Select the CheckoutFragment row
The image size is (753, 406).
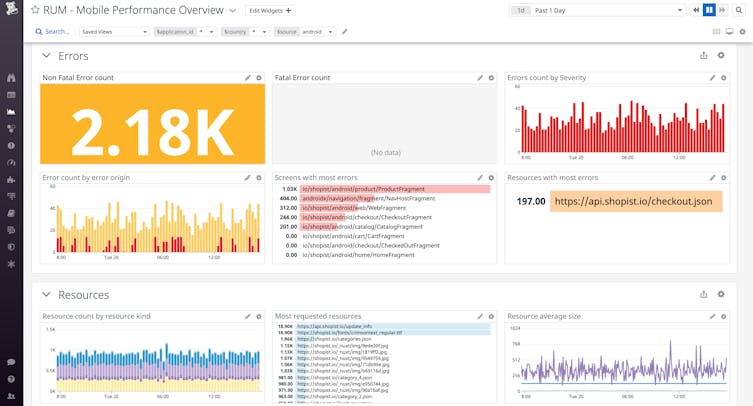pos(384,217)
